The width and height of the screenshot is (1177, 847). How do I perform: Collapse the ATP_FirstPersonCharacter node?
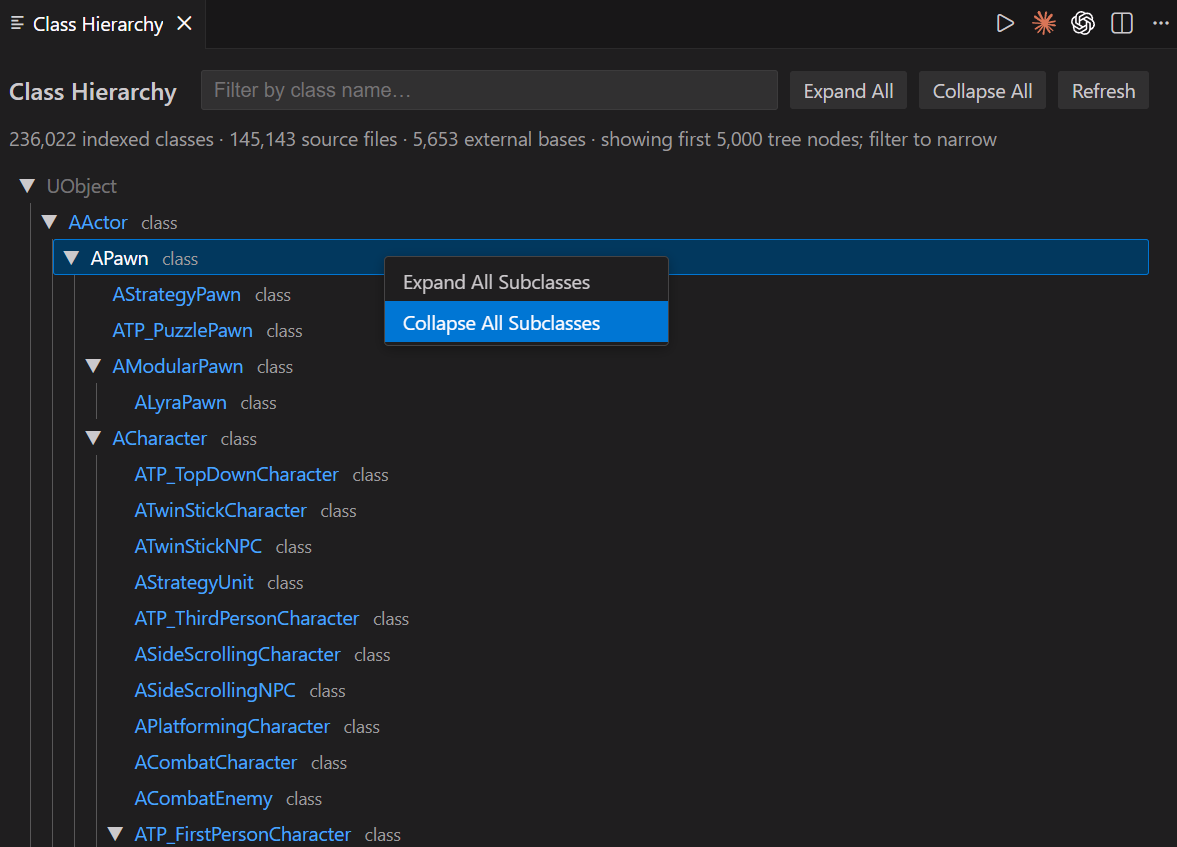tap(115, 833)
